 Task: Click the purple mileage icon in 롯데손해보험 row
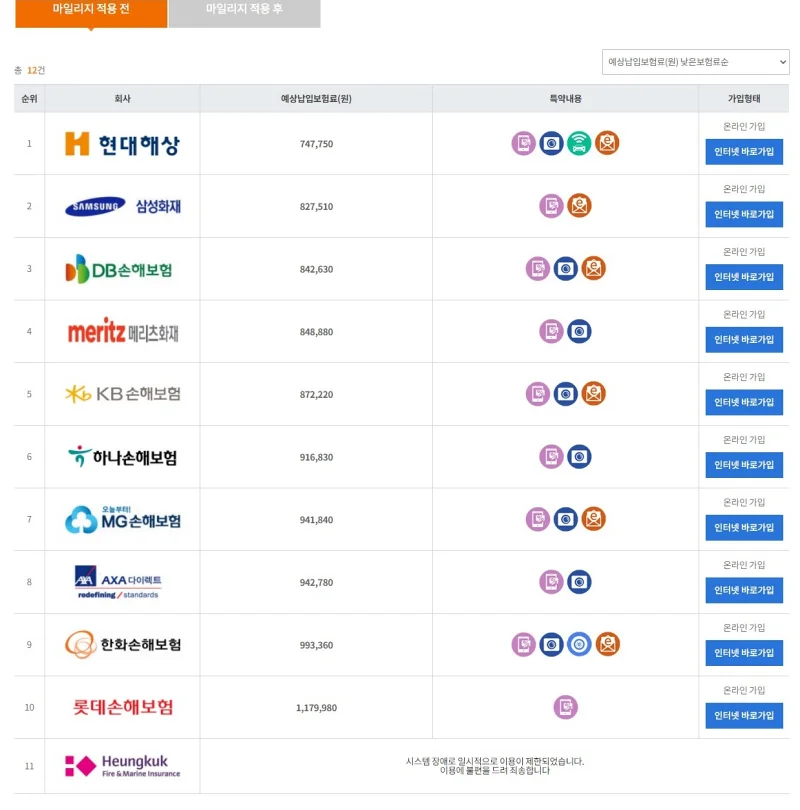pos(566,707)
